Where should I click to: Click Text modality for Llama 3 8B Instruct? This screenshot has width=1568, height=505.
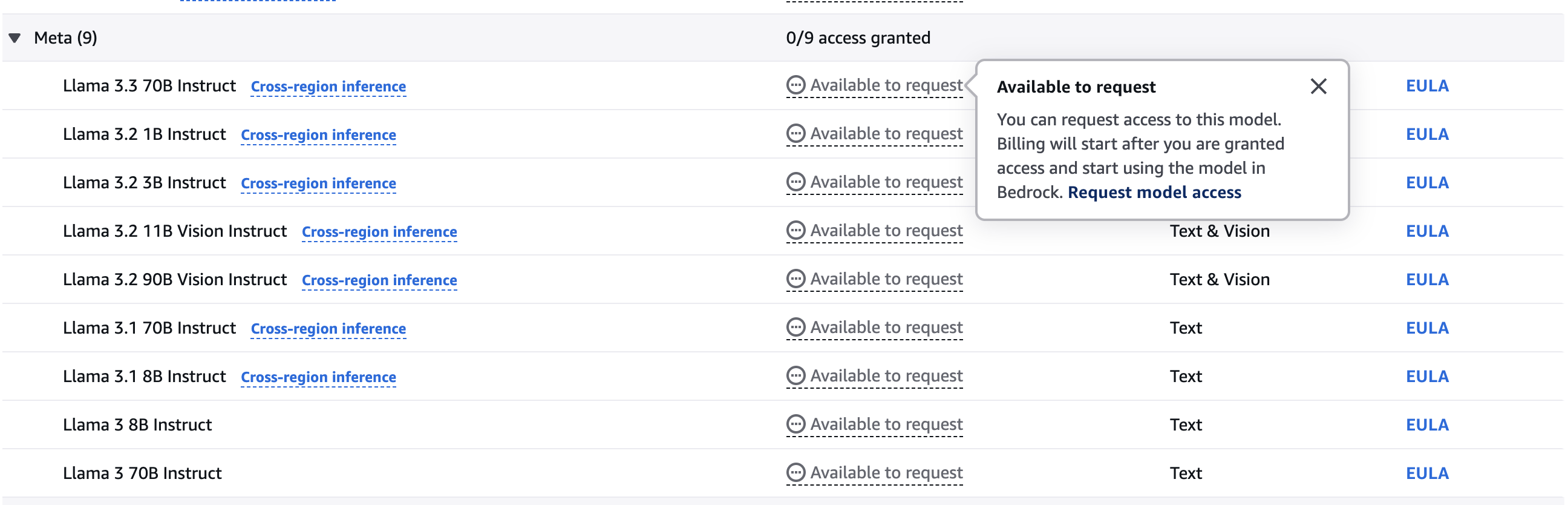[1185, 424]
